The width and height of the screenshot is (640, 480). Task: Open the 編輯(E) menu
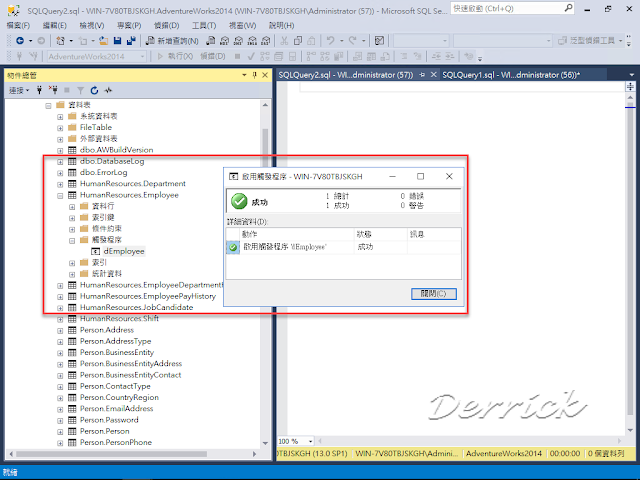click(55, 25)
